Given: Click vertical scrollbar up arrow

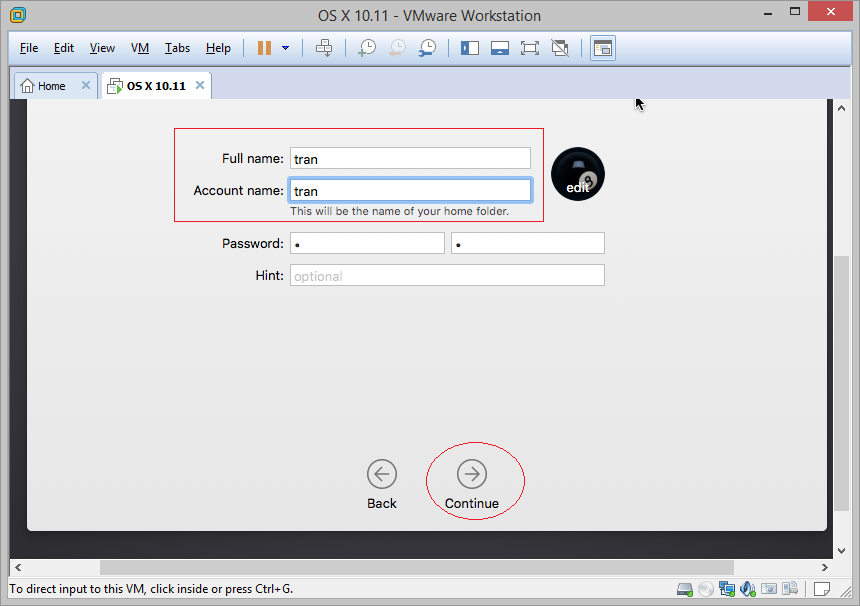Looking at the screenshot, I should [841, 108].
